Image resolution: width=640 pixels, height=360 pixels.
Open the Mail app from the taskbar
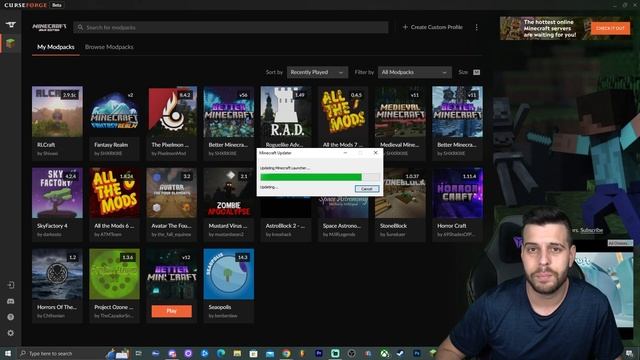(x=270, y=353)
